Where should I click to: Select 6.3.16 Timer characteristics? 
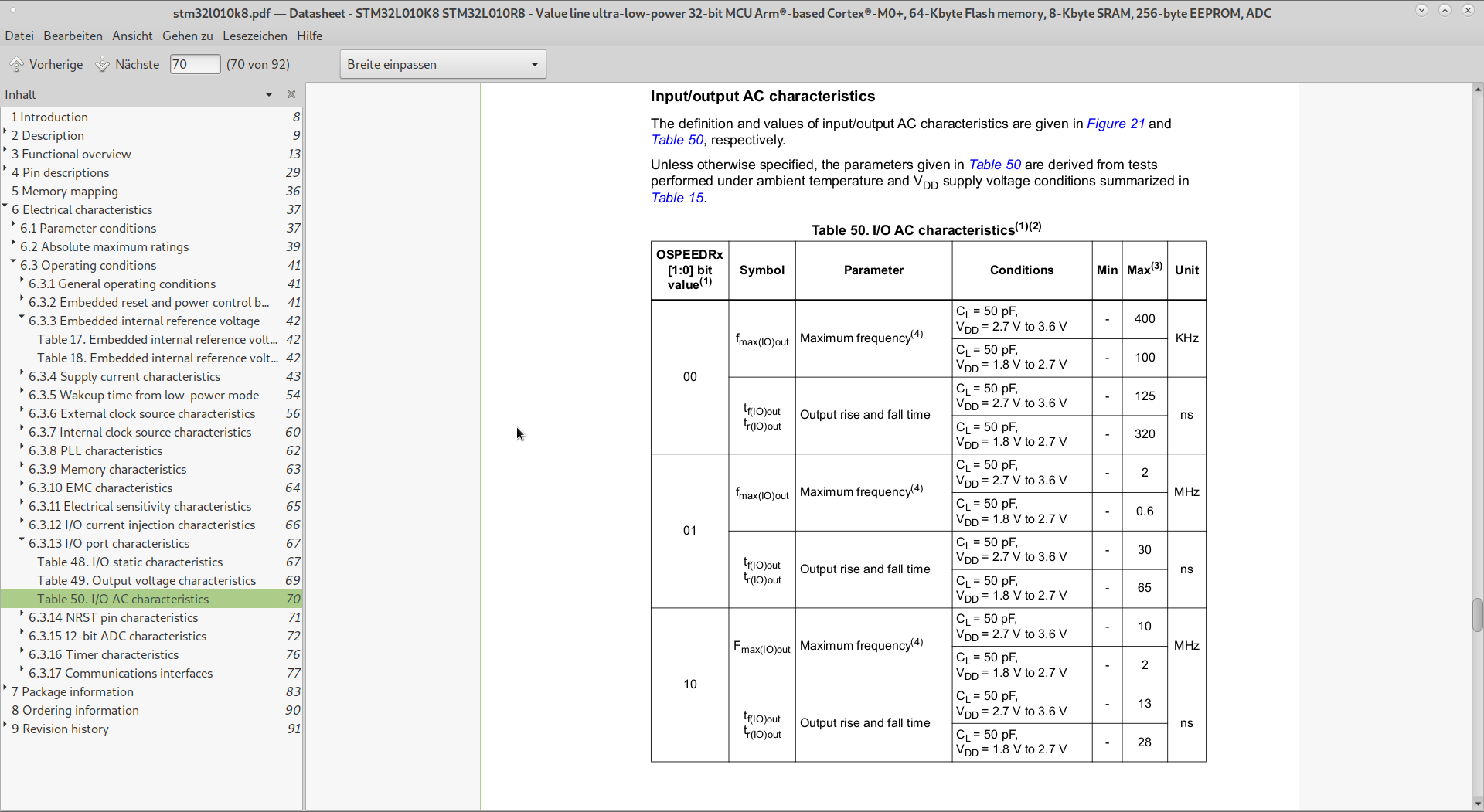(151, 654)
